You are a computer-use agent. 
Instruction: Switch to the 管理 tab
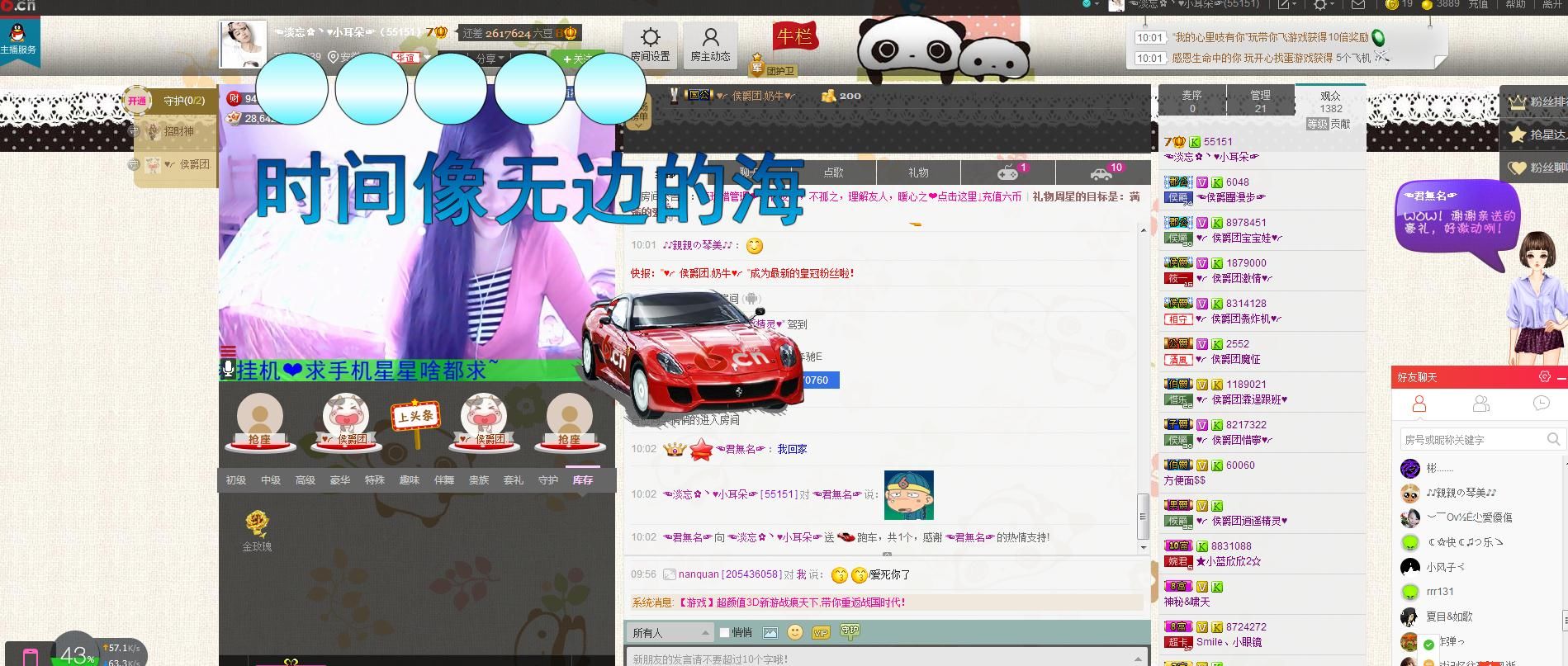click(1260, 101)
